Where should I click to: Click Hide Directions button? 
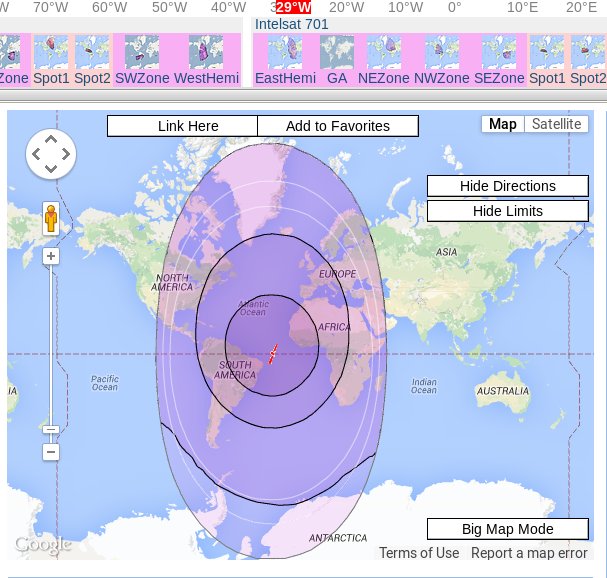click(x=508, y=186)
